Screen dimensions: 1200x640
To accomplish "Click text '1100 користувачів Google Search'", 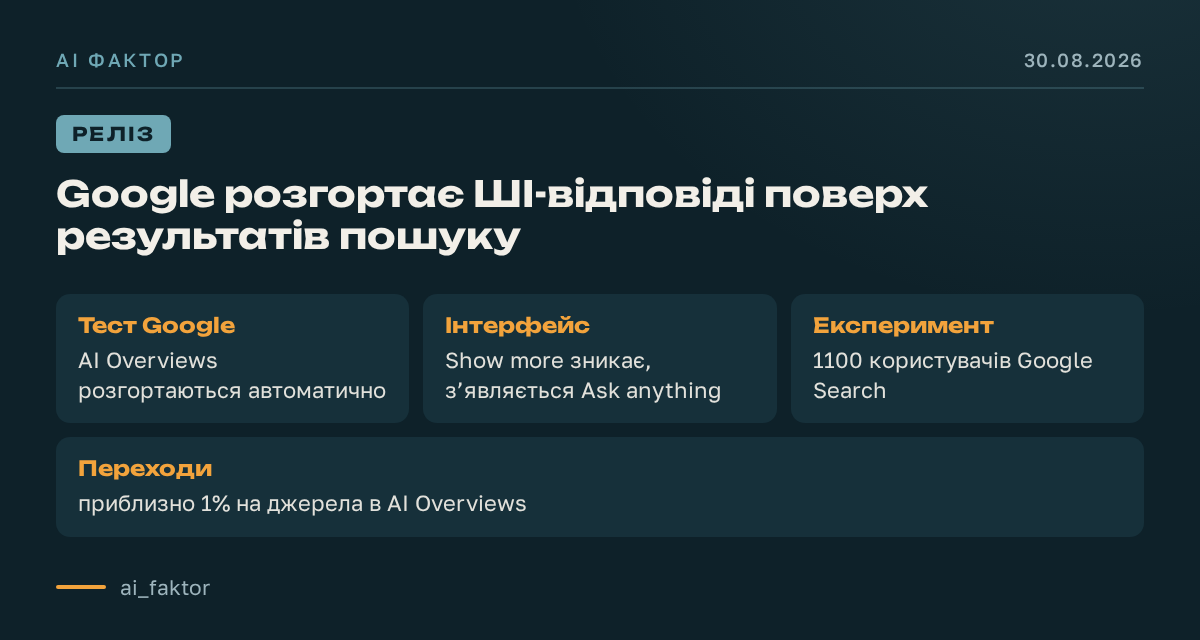I will (953, 375).
